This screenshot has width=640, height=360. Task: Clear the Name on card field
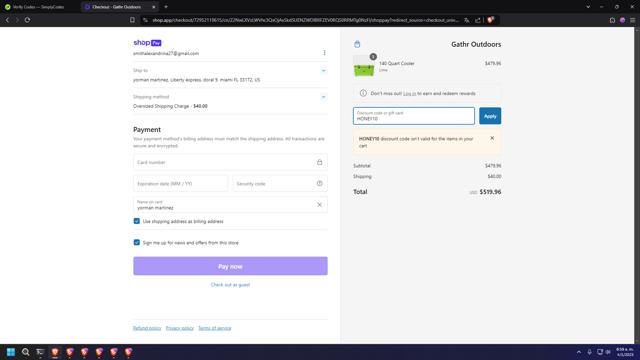(320, 205)
